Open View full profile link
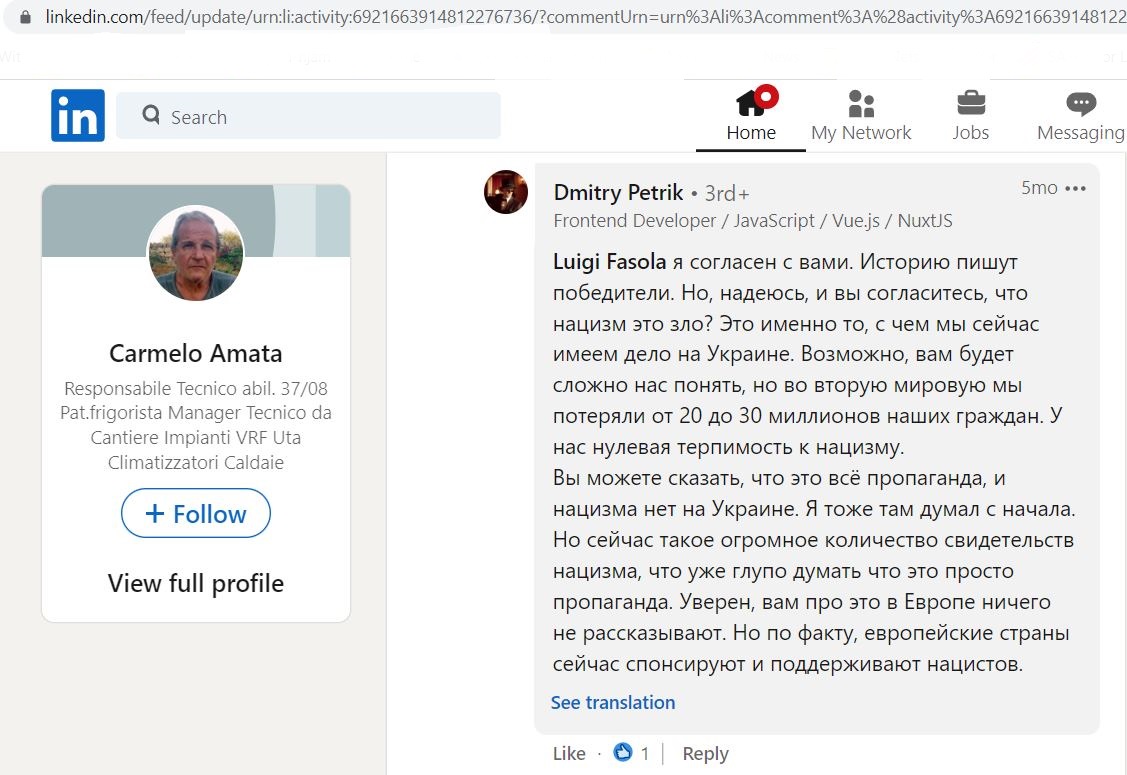The image size is (1127, 775). tap(196, 583)
